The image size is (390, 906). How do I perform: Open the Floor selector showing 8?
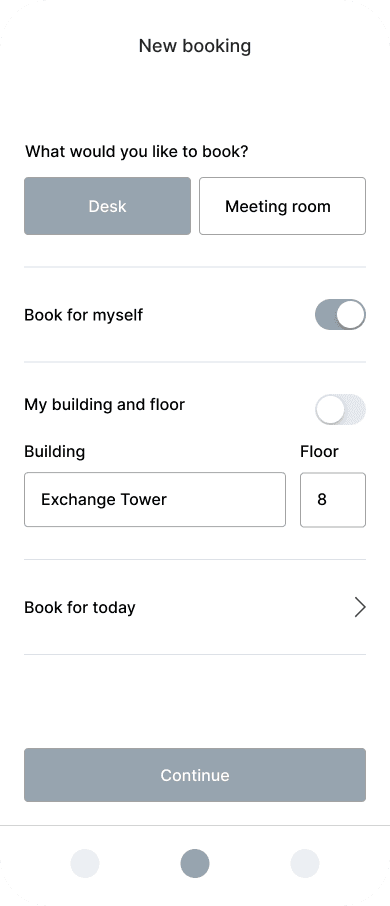[333, 500]
